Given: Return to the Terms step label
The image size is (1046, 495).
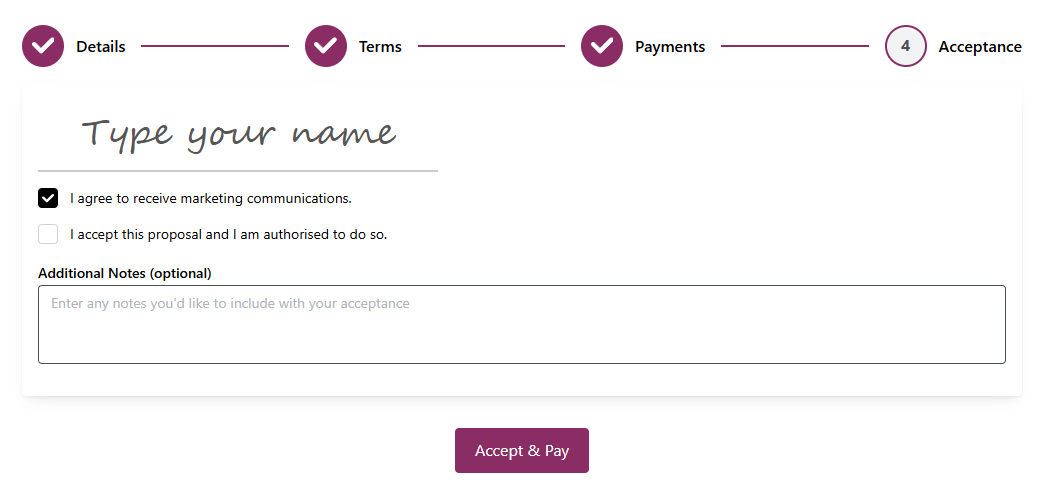Looking at the screenshot, I should tap(380, 47).
